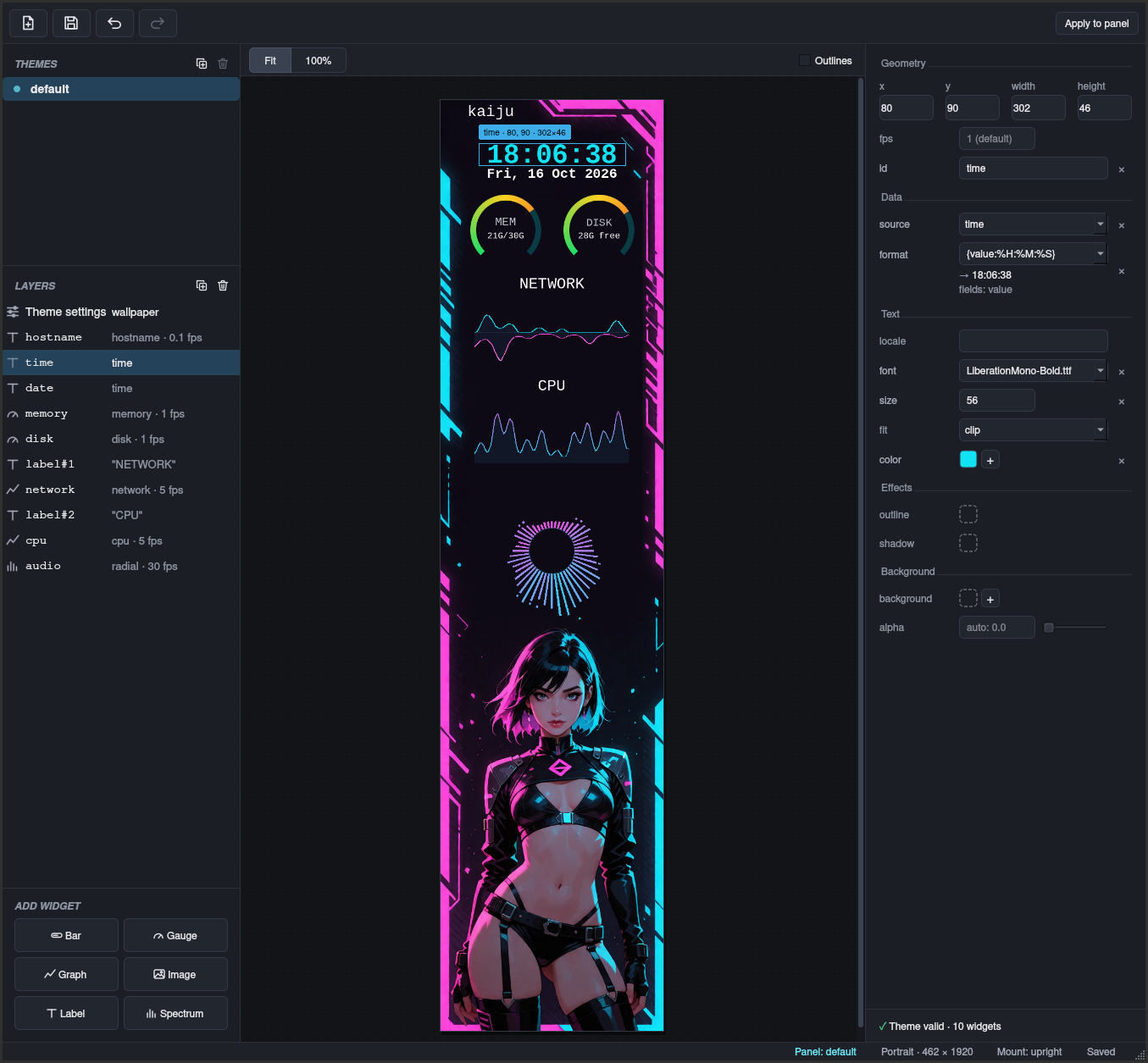Reset the id field with its x icon
This screenshot has width=1148, height=1063.
click(x=1122, y=169)
